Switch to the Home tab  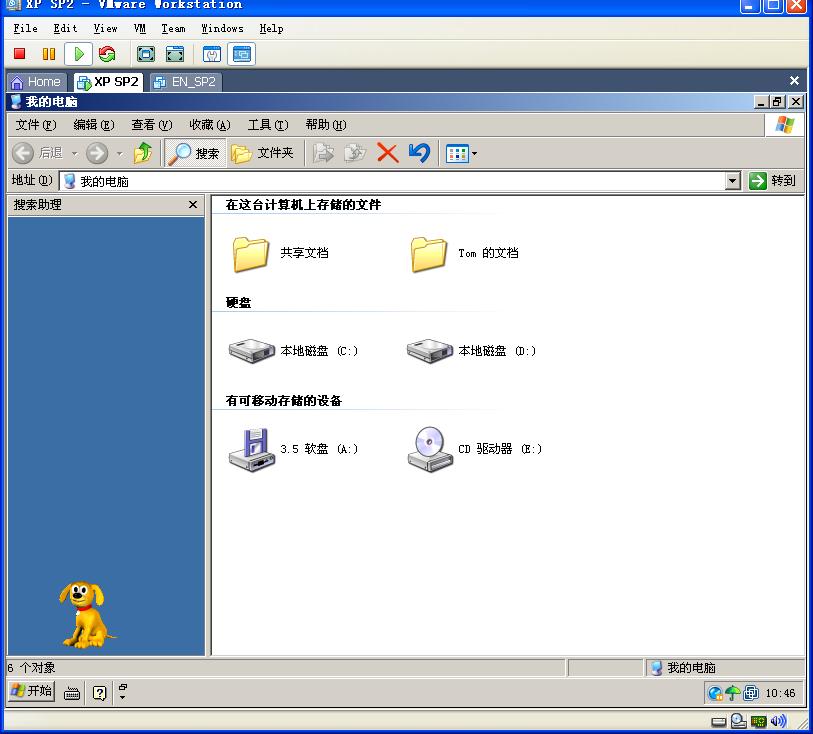pyautogui.click(x=36, y=82)
